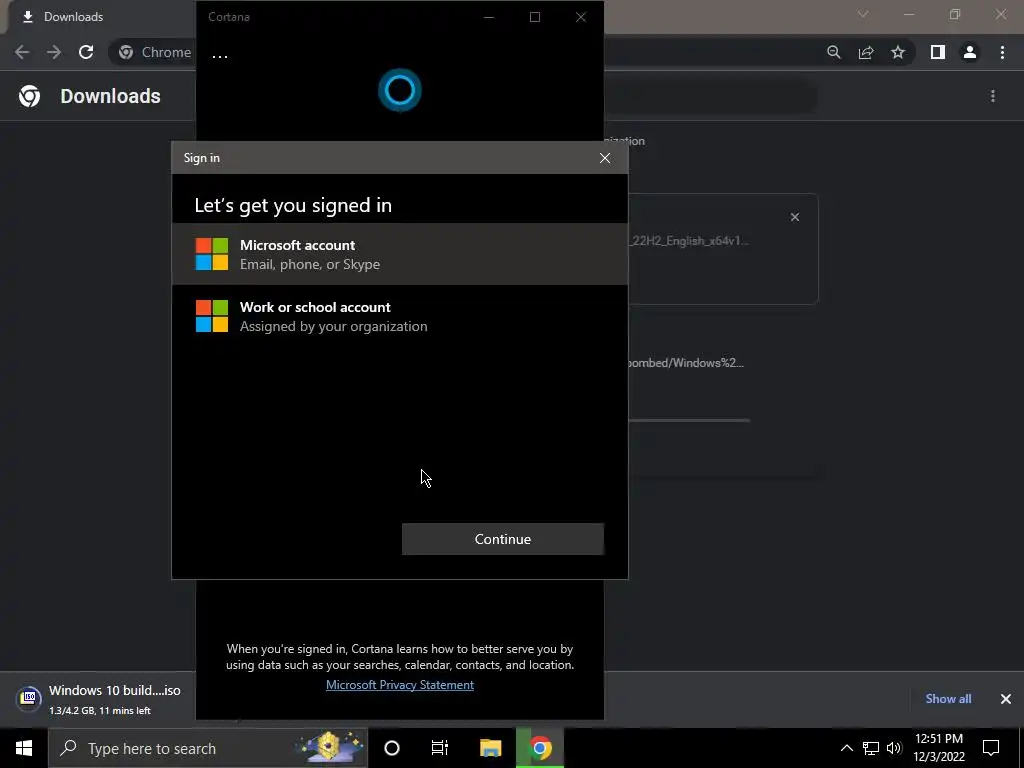
Task: Switch to Chrome on the taskbar
Action: pyautogui.click(x=540, y=748)
